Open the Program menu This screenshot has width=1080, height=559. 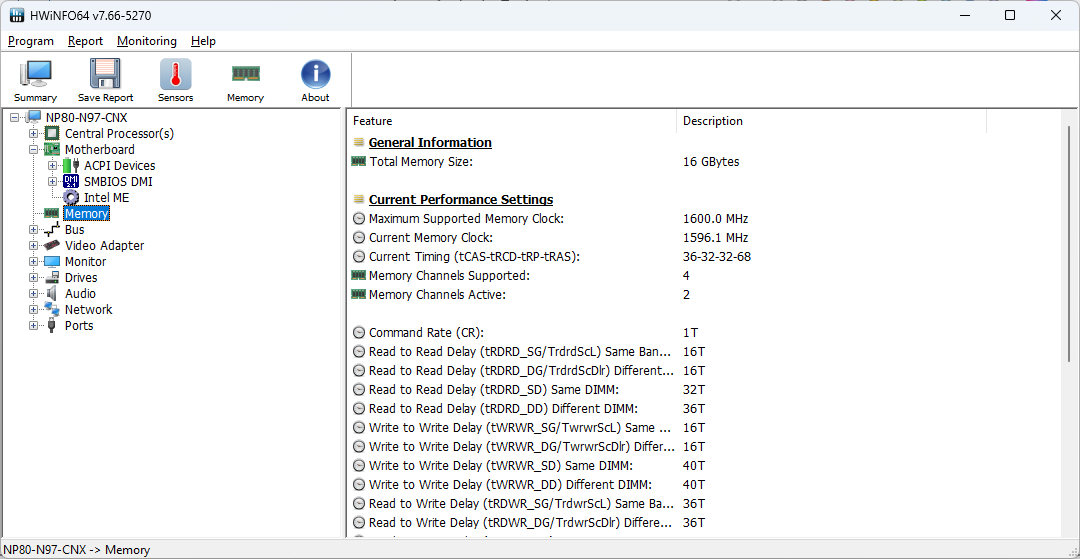[31, 41]
